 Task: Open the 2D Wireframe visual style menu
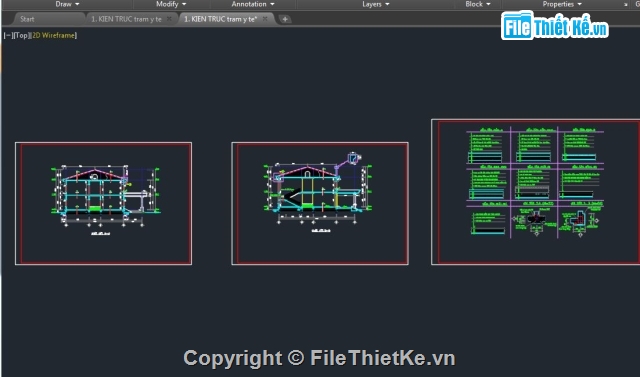tap(54, 35)
